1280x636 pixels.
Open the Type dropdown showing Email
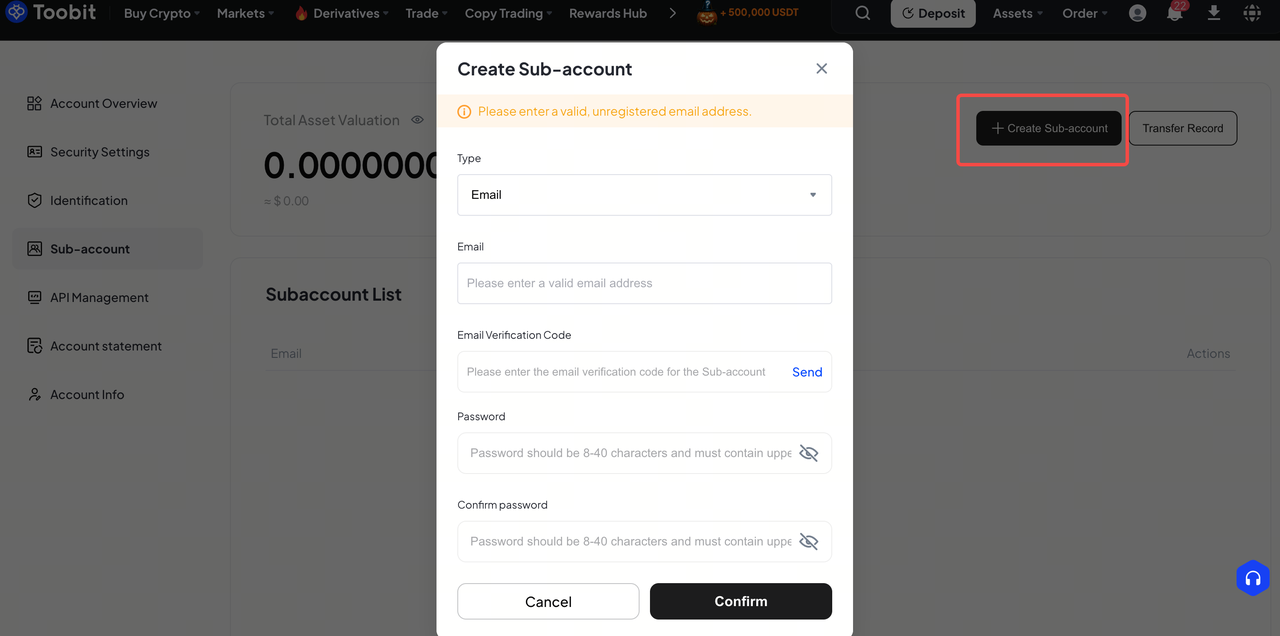coord(644,195)
